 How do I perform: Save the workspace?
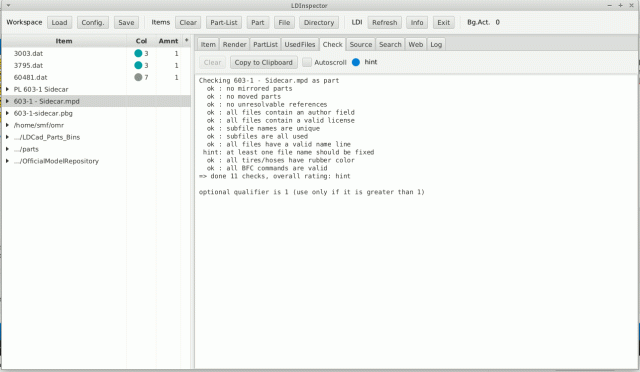pos(126,22)
